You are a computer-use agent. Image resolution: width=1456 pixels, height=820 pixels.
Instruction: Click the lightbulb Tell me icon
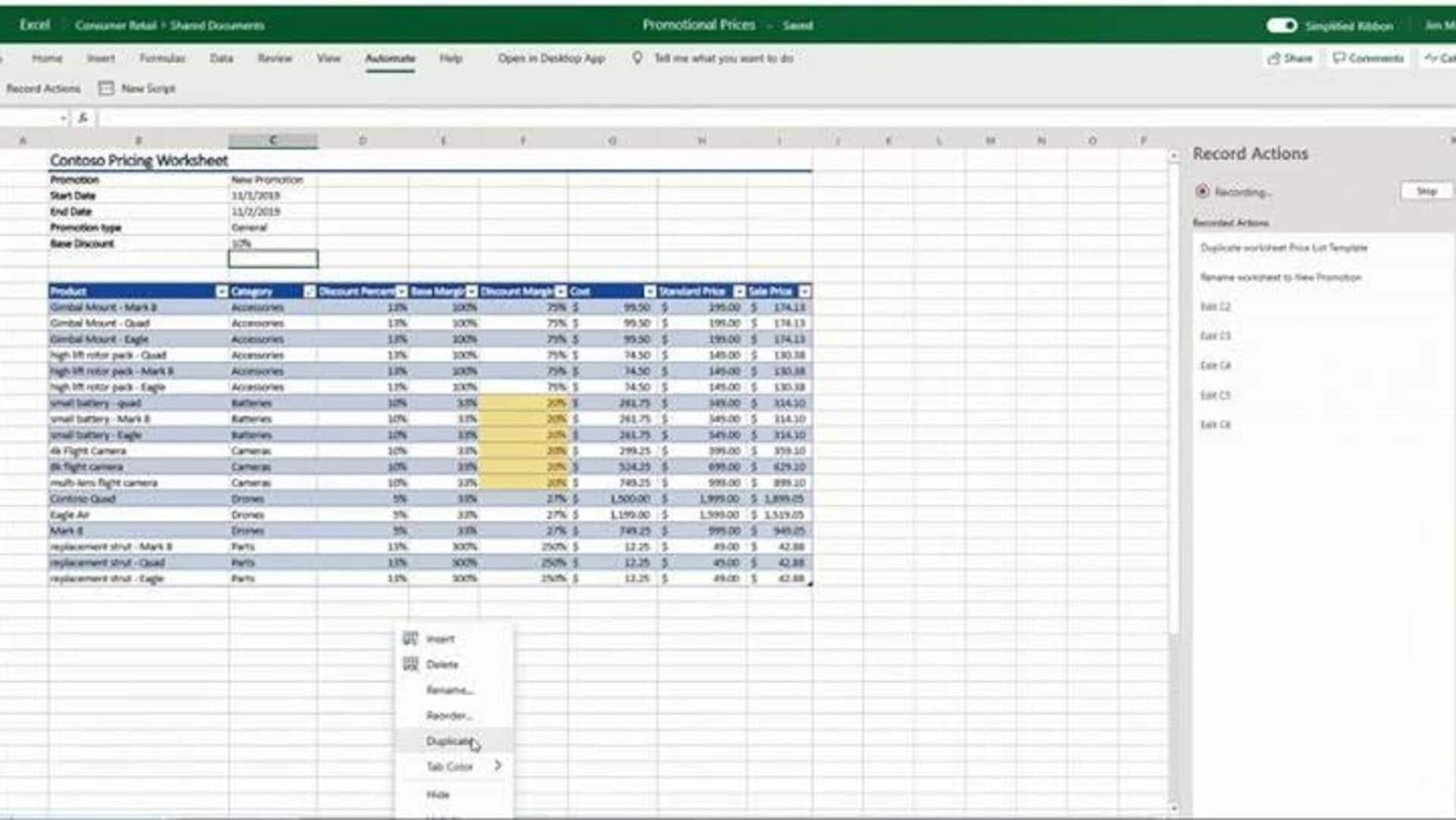coord(637,58)
